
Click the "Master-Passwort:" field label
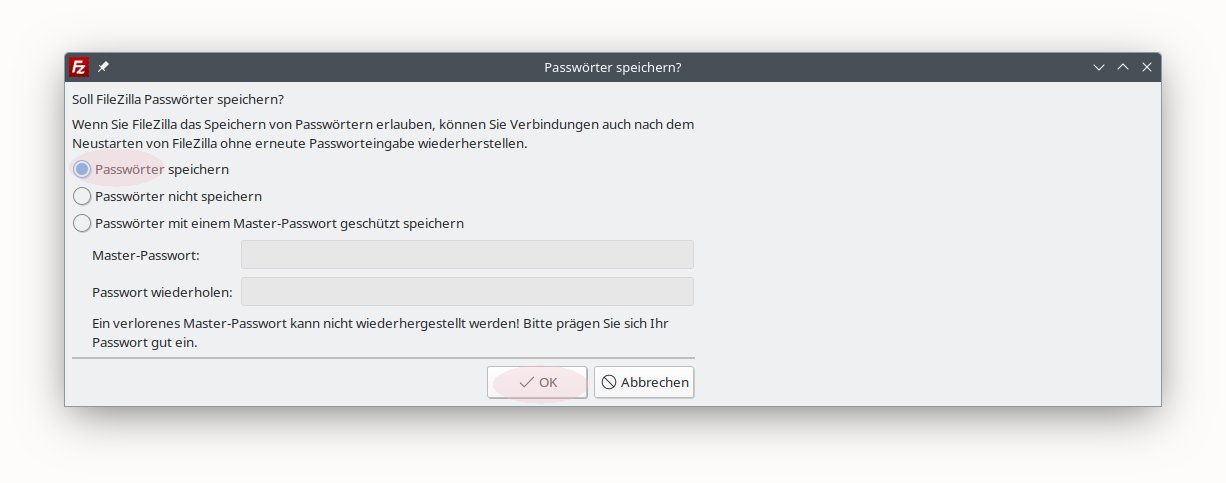tap(146, 255)
